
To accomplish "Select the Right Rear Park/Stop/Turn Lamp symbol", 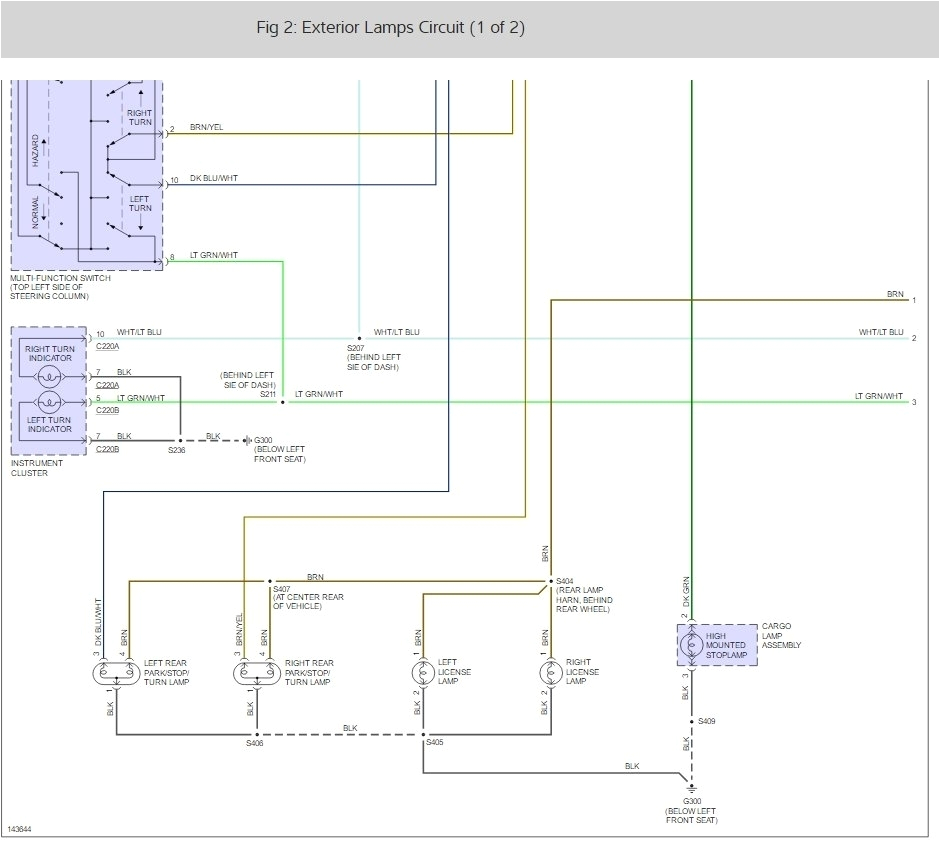I will tap(256, 673).
